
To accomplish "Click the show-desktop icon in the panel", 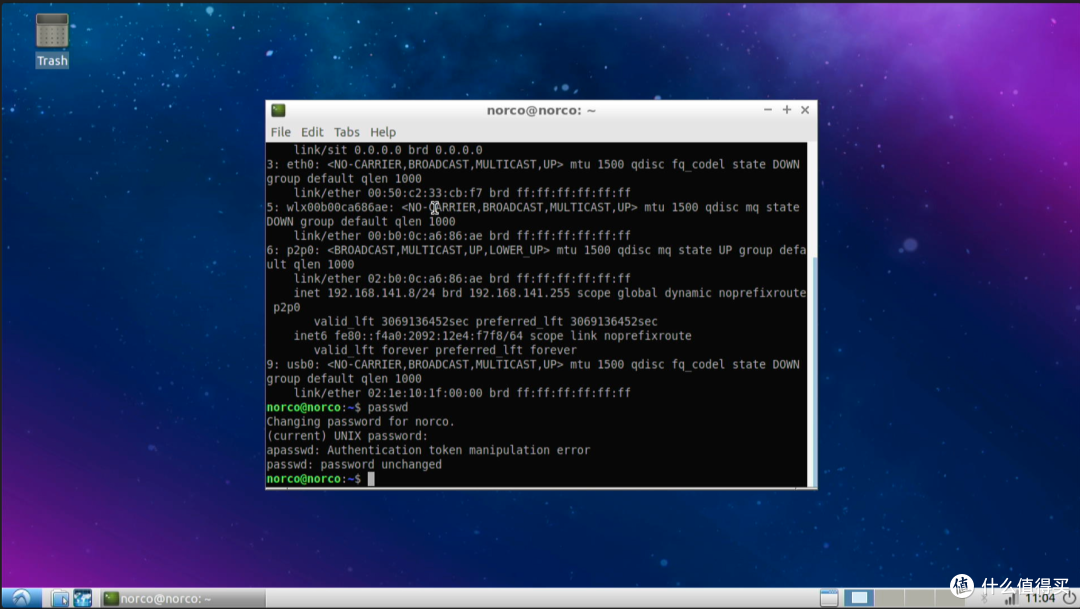I will click(829, 598).
